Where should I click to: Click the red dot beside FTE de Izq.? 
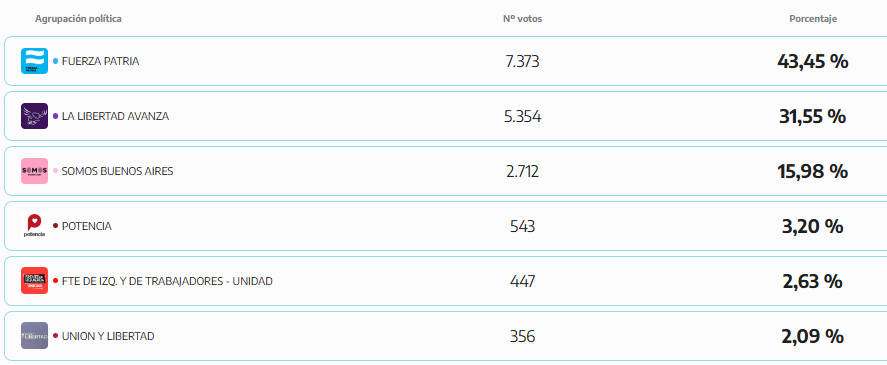pos(55,281)
